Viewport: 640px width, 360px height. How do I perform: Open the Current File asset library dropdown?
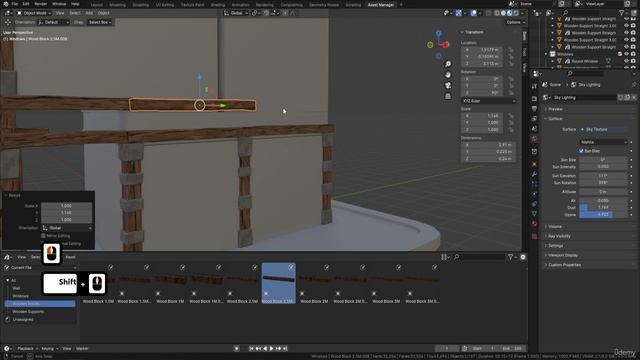point(40,268)
